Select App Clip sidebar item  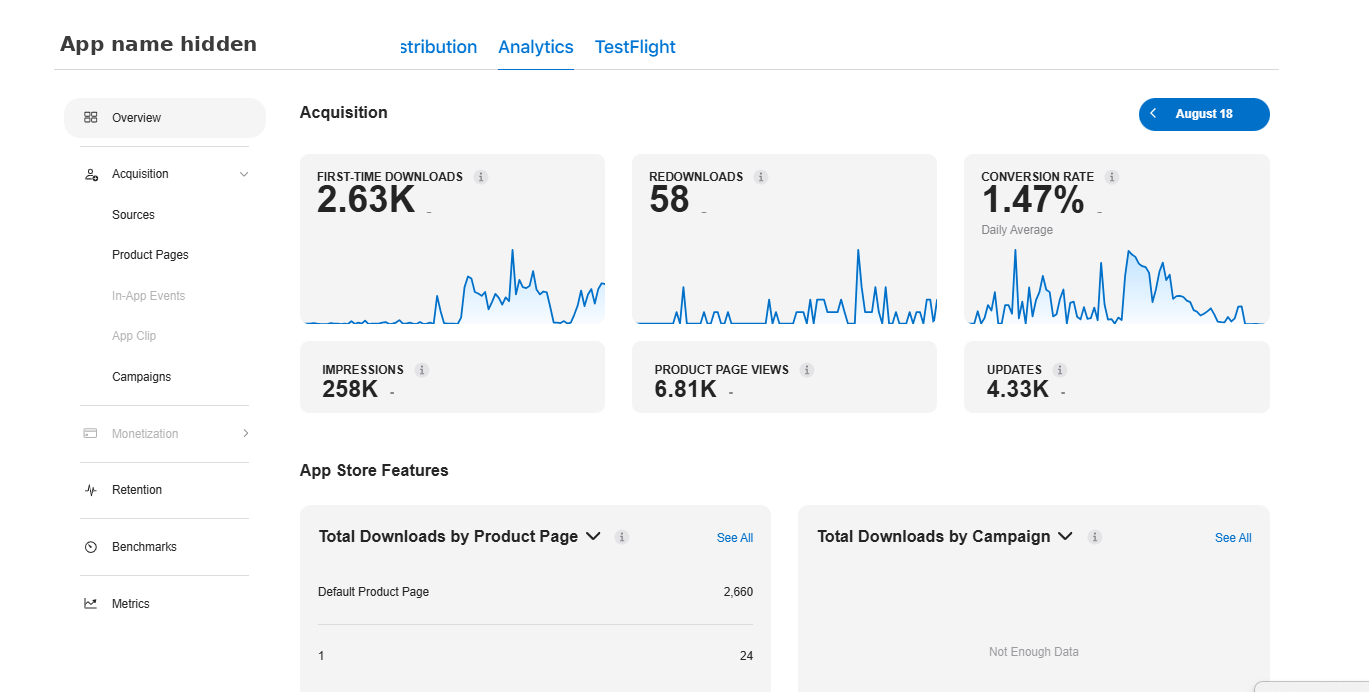tap(134, 336)
